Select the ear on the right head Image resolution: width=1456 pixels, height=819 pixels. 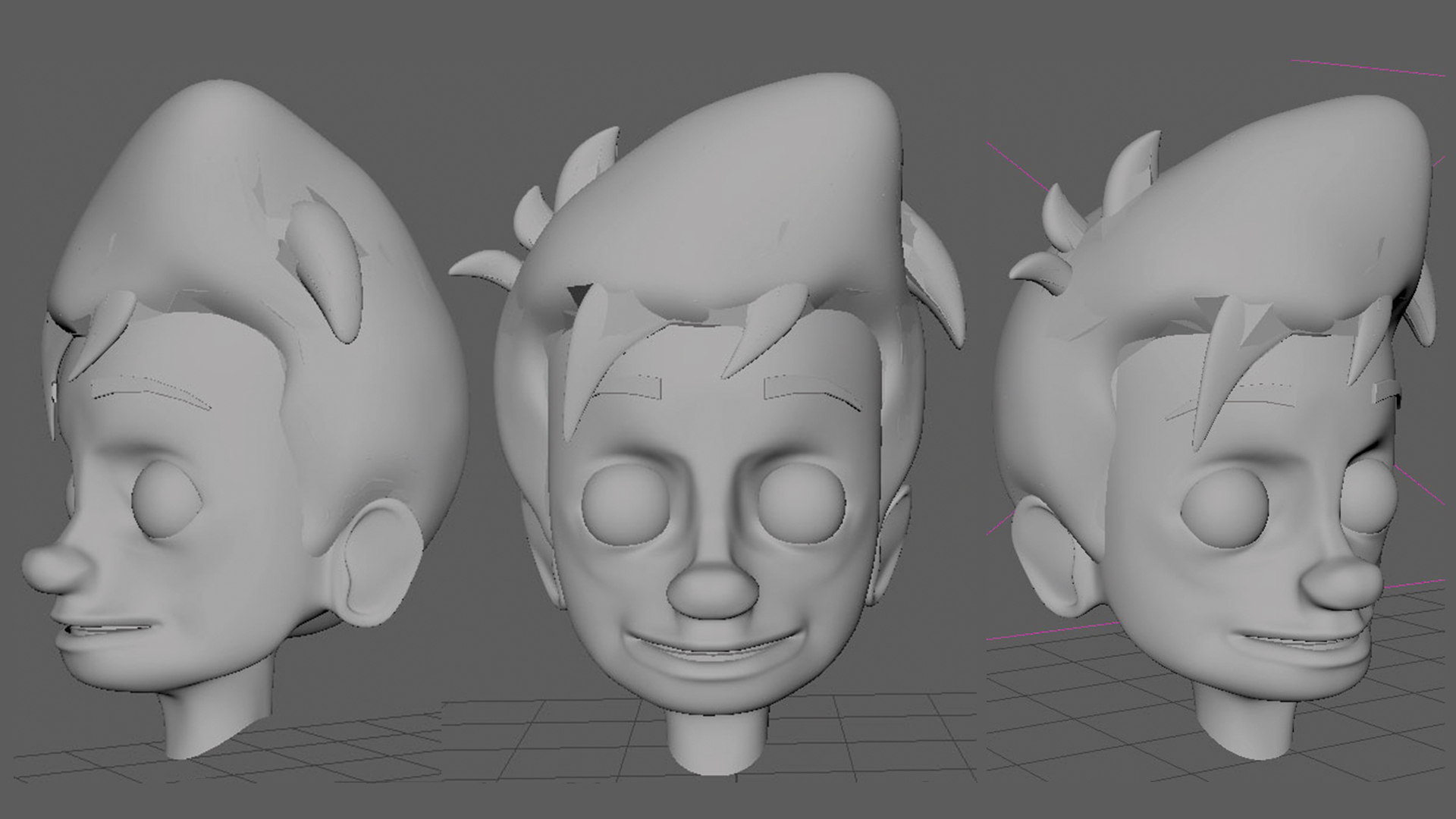click(x=1050, y=557)
